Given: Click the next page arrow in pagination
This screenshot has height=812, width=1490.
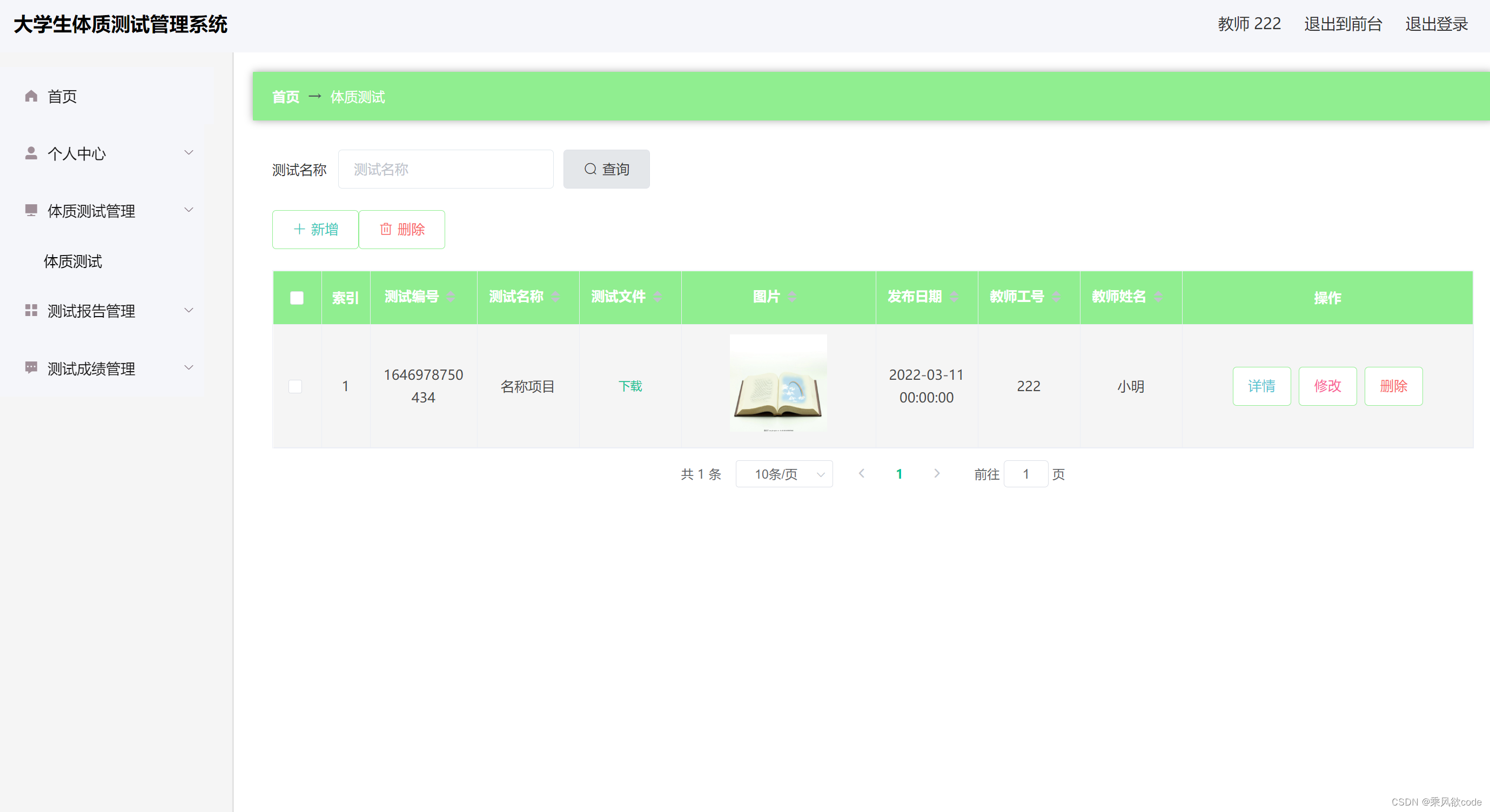Looking at the screenshot, I should click(937, 473).
